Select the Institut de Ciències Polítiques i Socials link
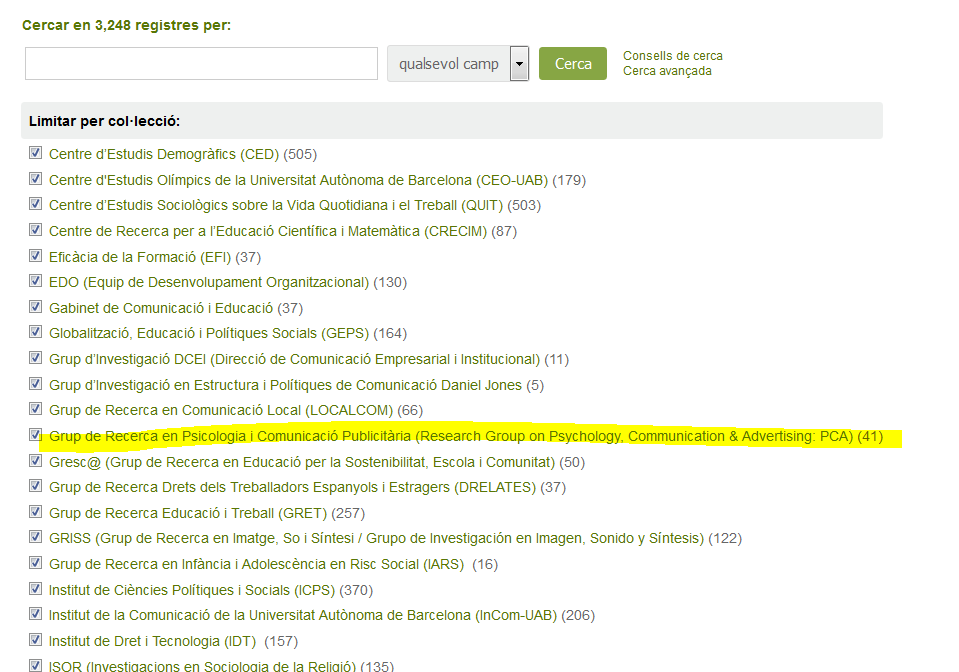Viewport: 959px width, 672px height. [x=192, y=590]
